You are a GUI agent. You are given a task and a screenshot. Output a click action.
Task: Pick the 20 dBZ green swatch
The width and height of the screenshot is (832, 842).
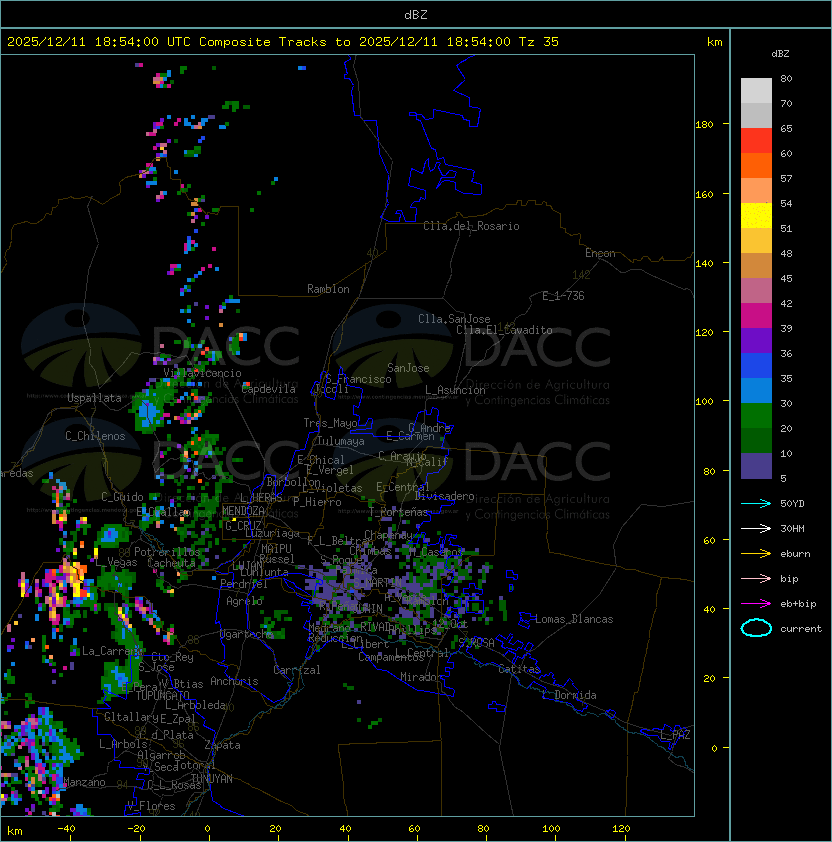(756, 416)
